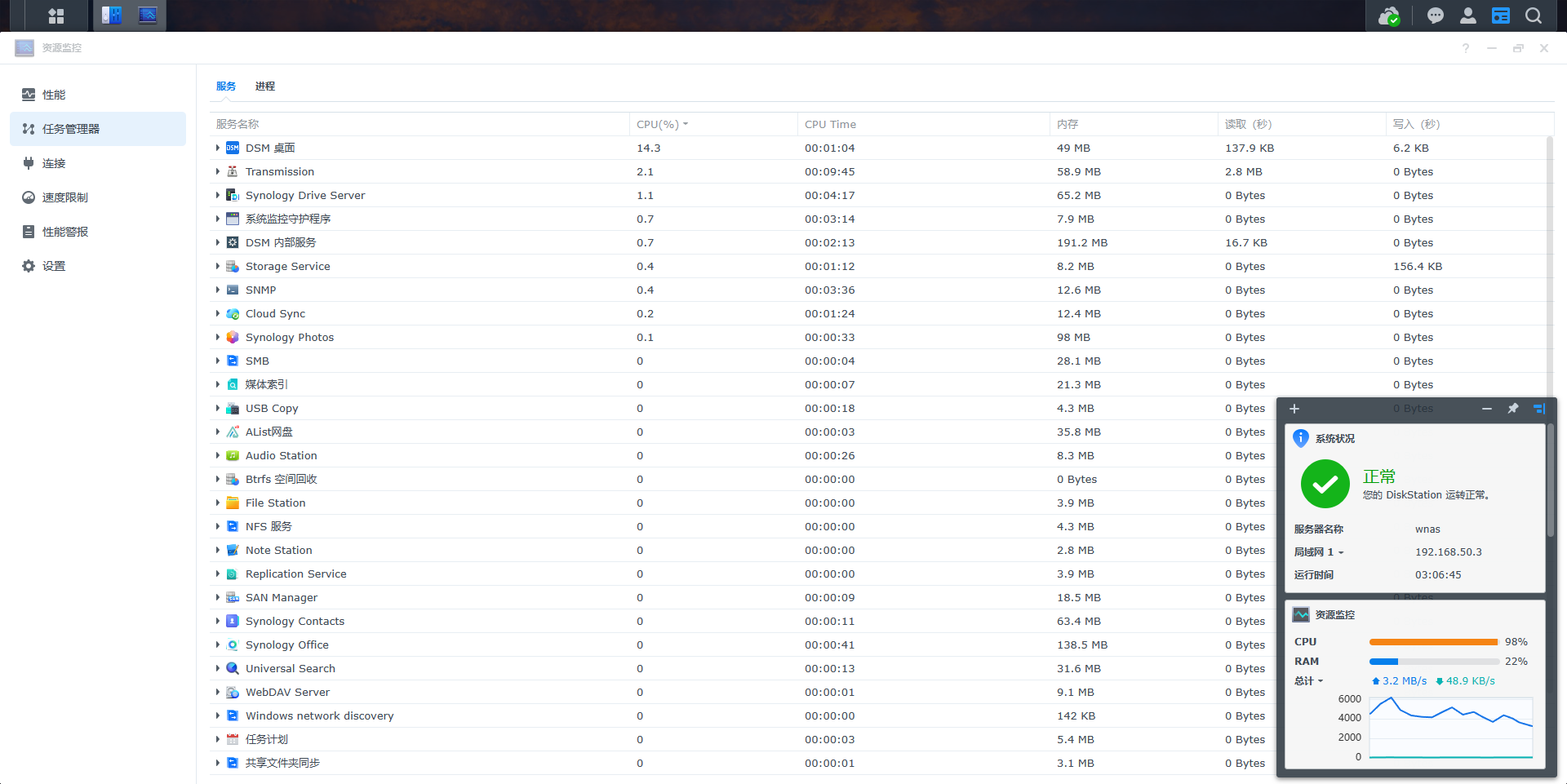
Task: Open the DSM main menu grid icon
Action: pos(55,16)
